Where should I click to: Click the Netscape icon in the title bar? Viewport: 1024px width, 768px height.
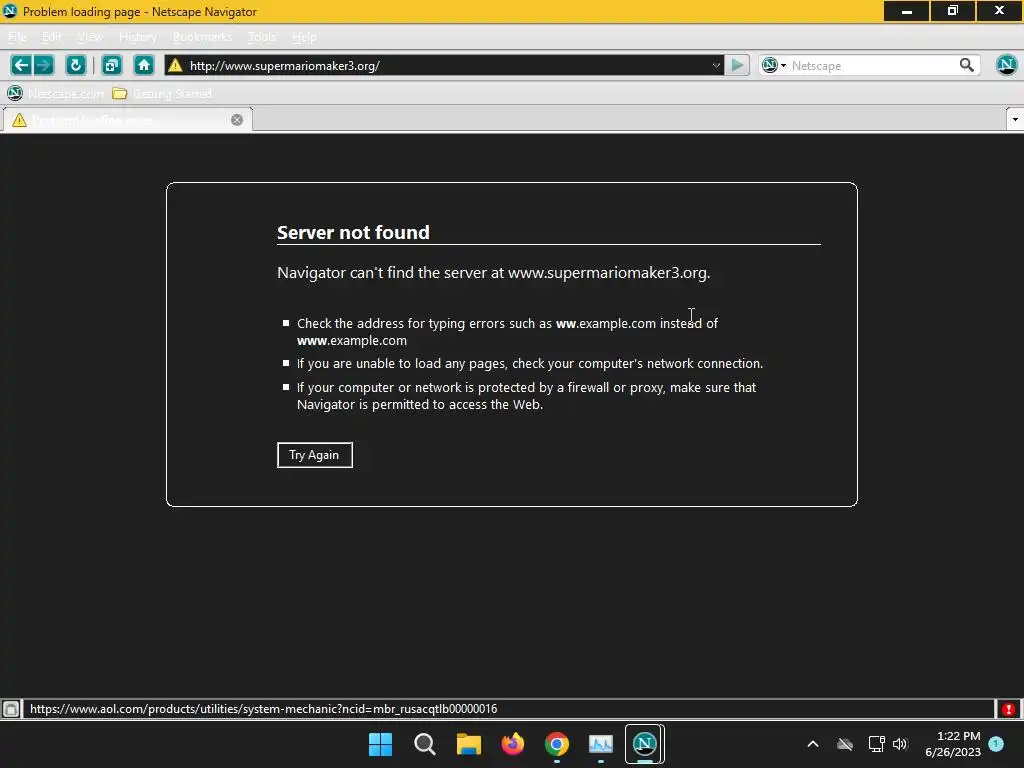coord(10,11)
